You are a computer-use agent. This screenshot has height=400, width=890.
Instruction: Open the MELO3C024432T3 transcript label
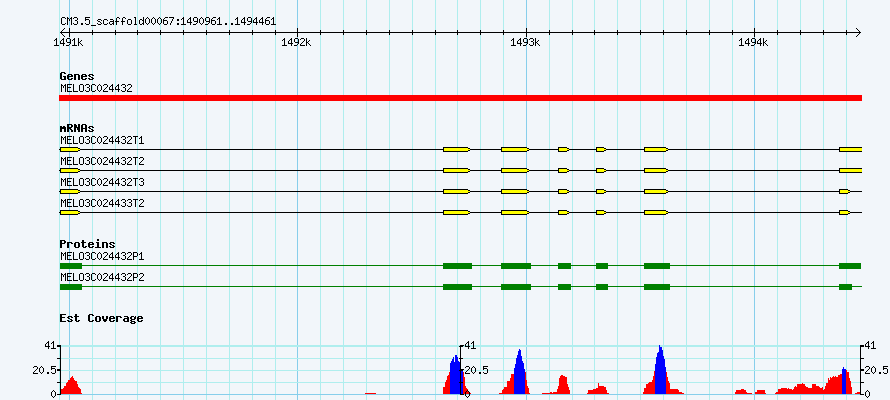point(102,182)
